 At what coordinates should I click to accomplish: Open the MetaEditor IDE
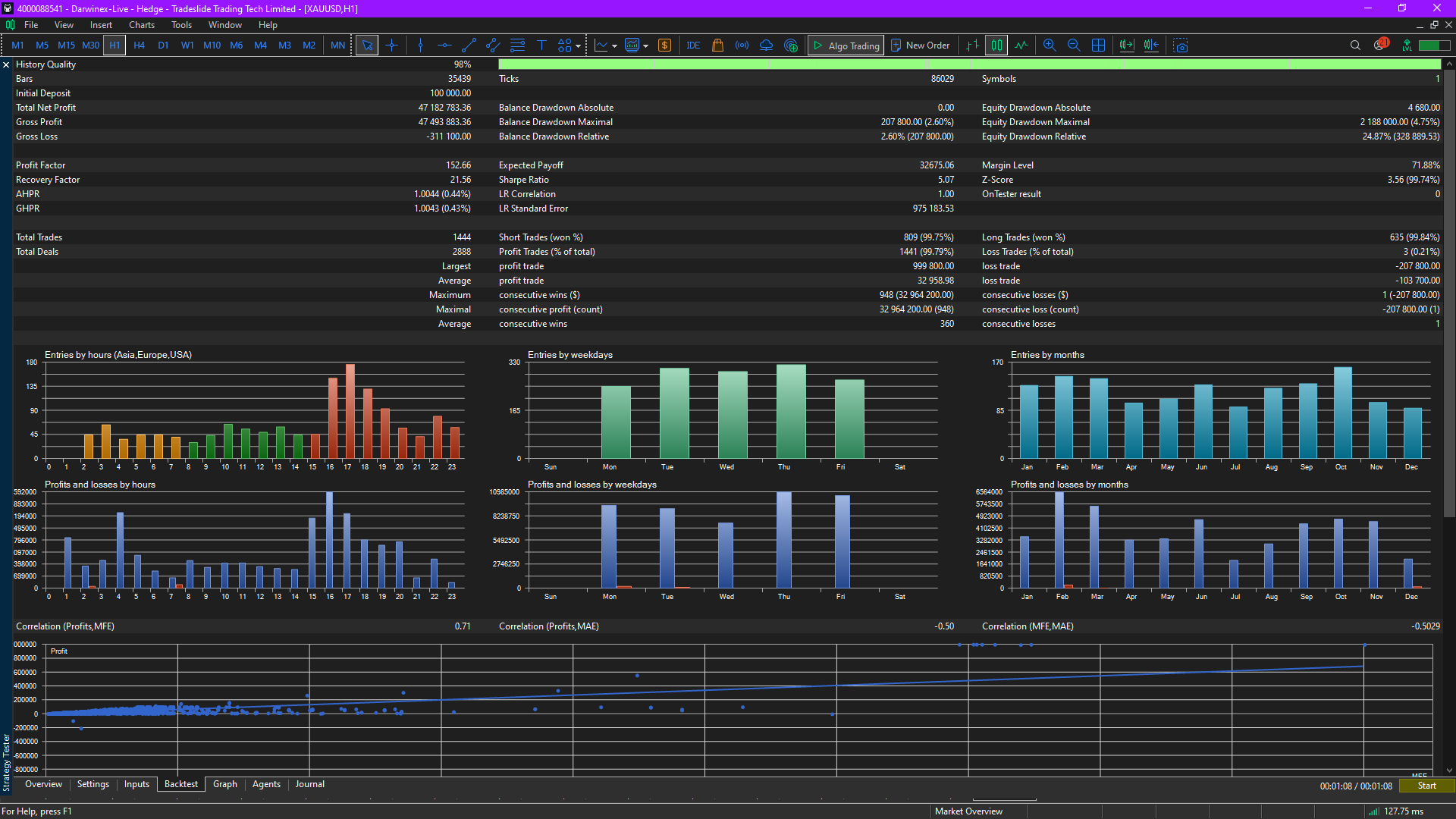coord(693,45)
